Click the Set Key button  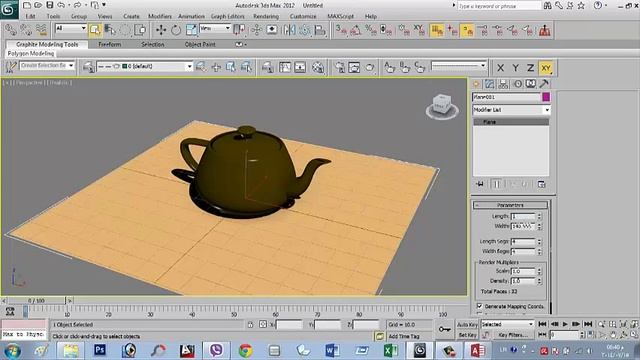[467, 335]
